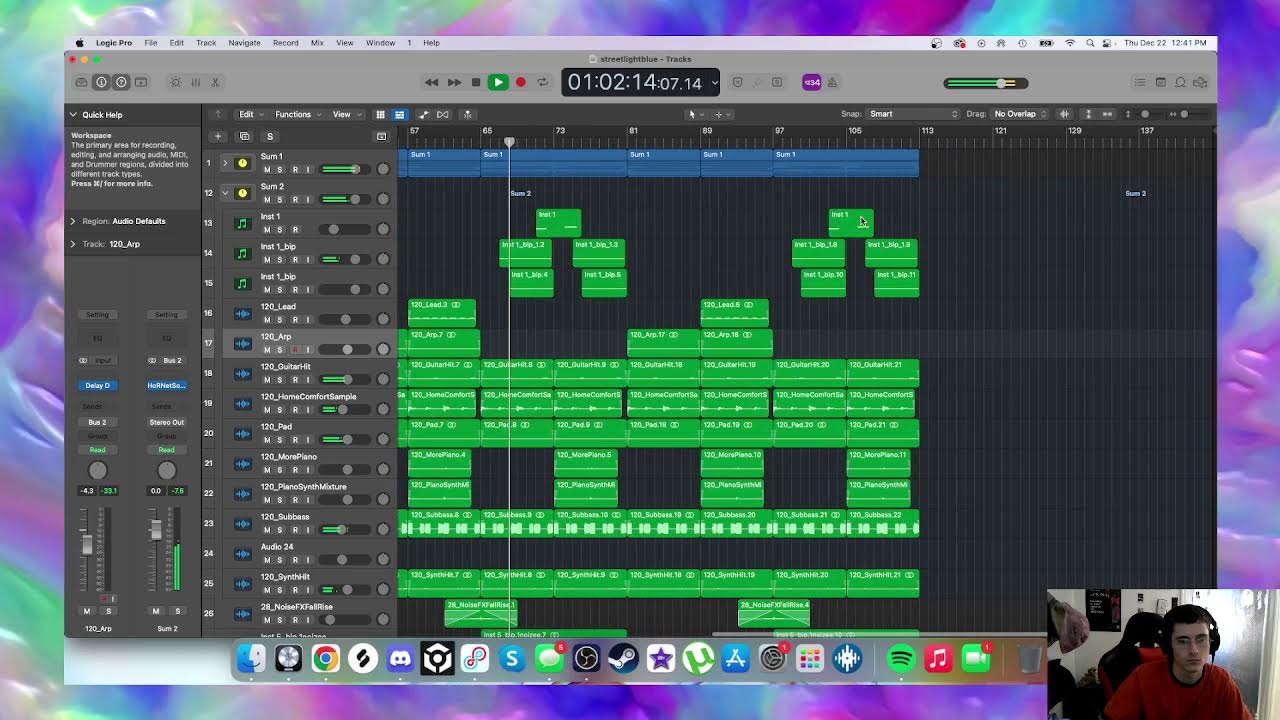Open the Note Pads button at top right
The height and width of the screenshot is (720, 1280).
tap(1160, 82)
